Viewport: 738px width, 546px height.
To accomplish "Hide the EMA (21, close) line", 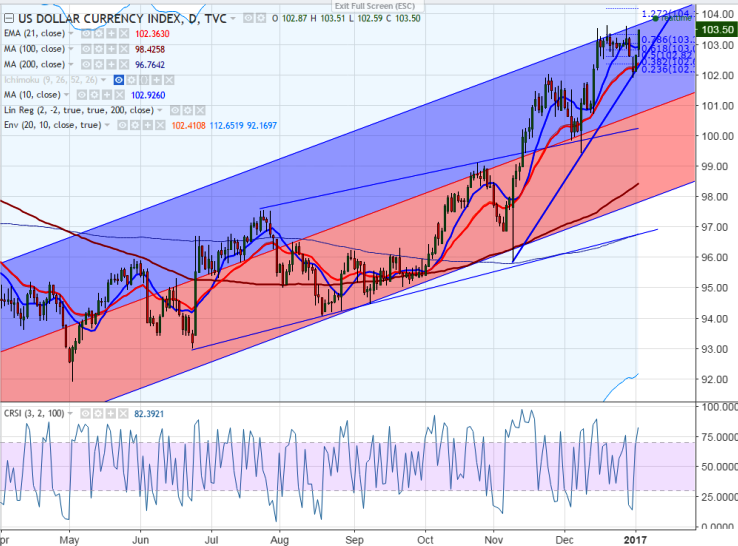I will (x=86, y=33).
